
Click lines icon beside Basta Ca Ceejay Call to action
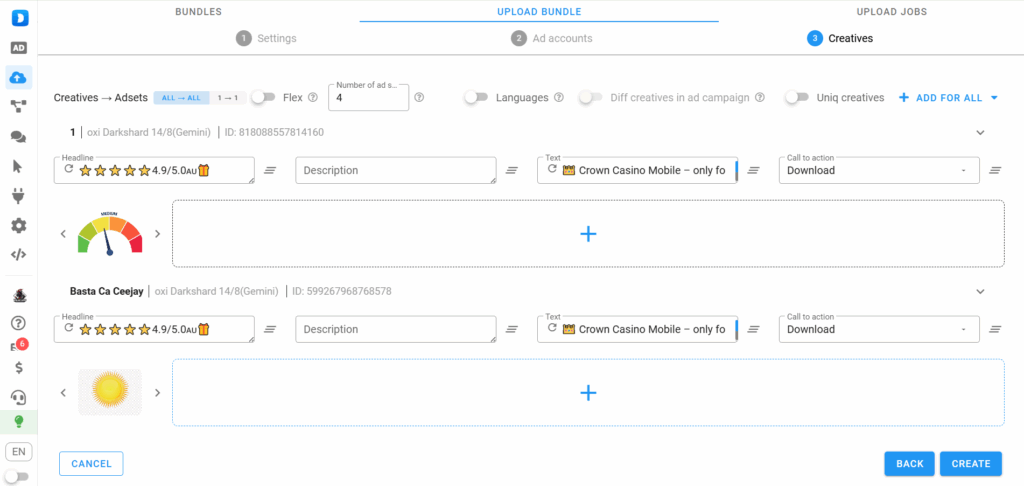(x=995, y=329)
